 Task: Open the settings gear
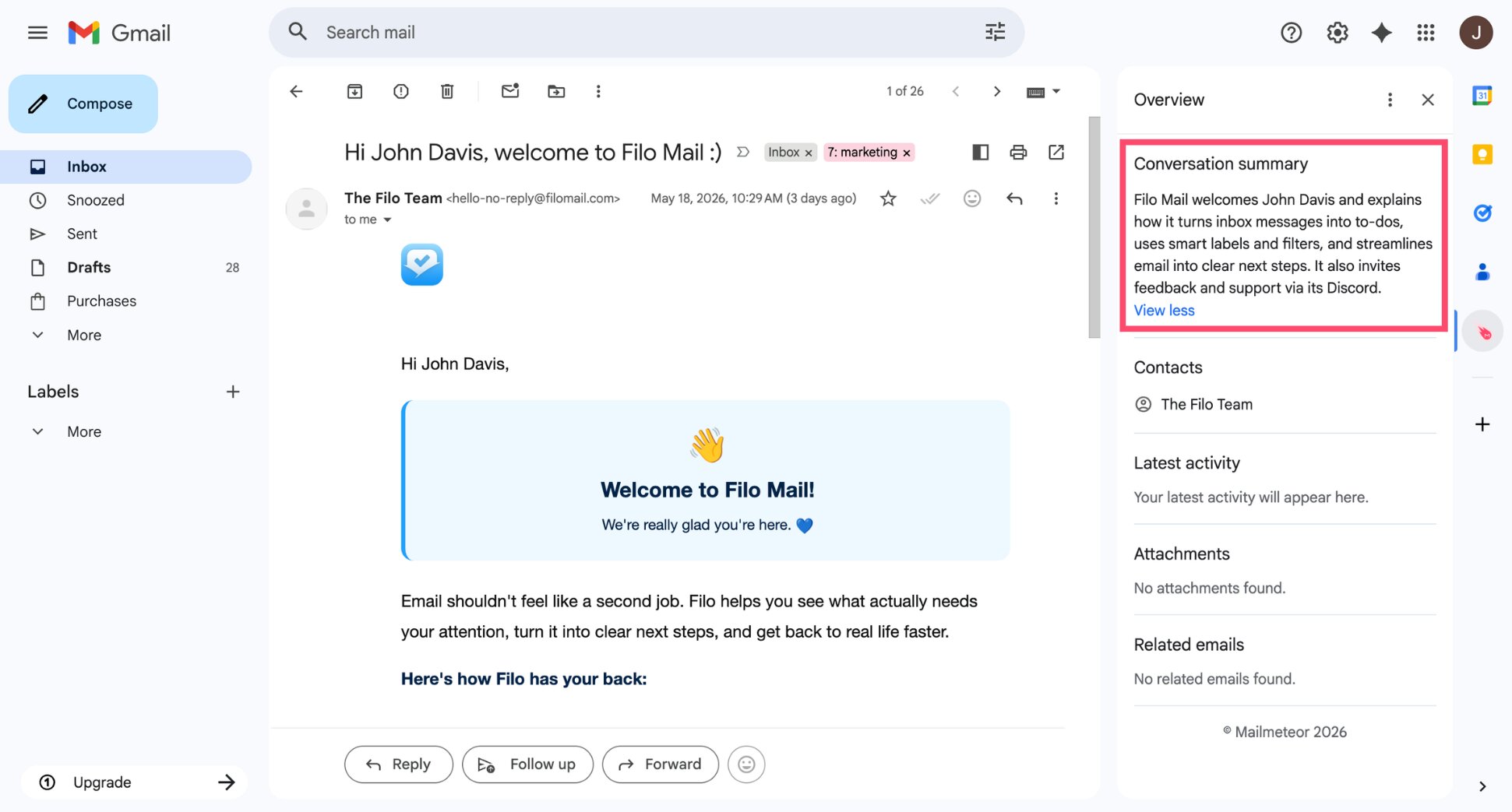(1337, 33)
